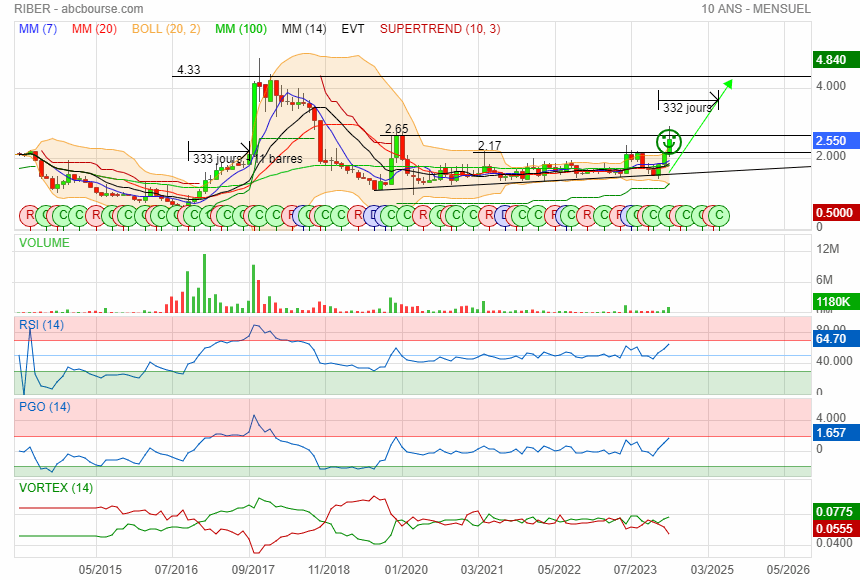Screen dimensions: 860x580
Task: Click the 07/2016 date axis label
Action: (176, 570)
